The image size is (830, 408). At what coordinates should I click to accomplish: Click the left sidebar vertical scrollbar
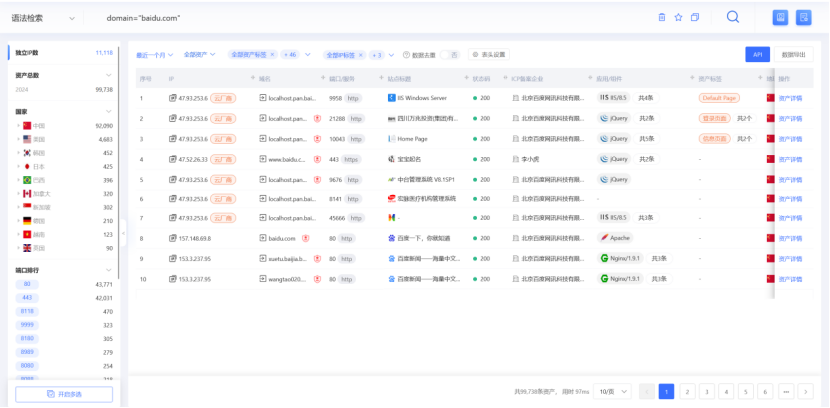119,161
